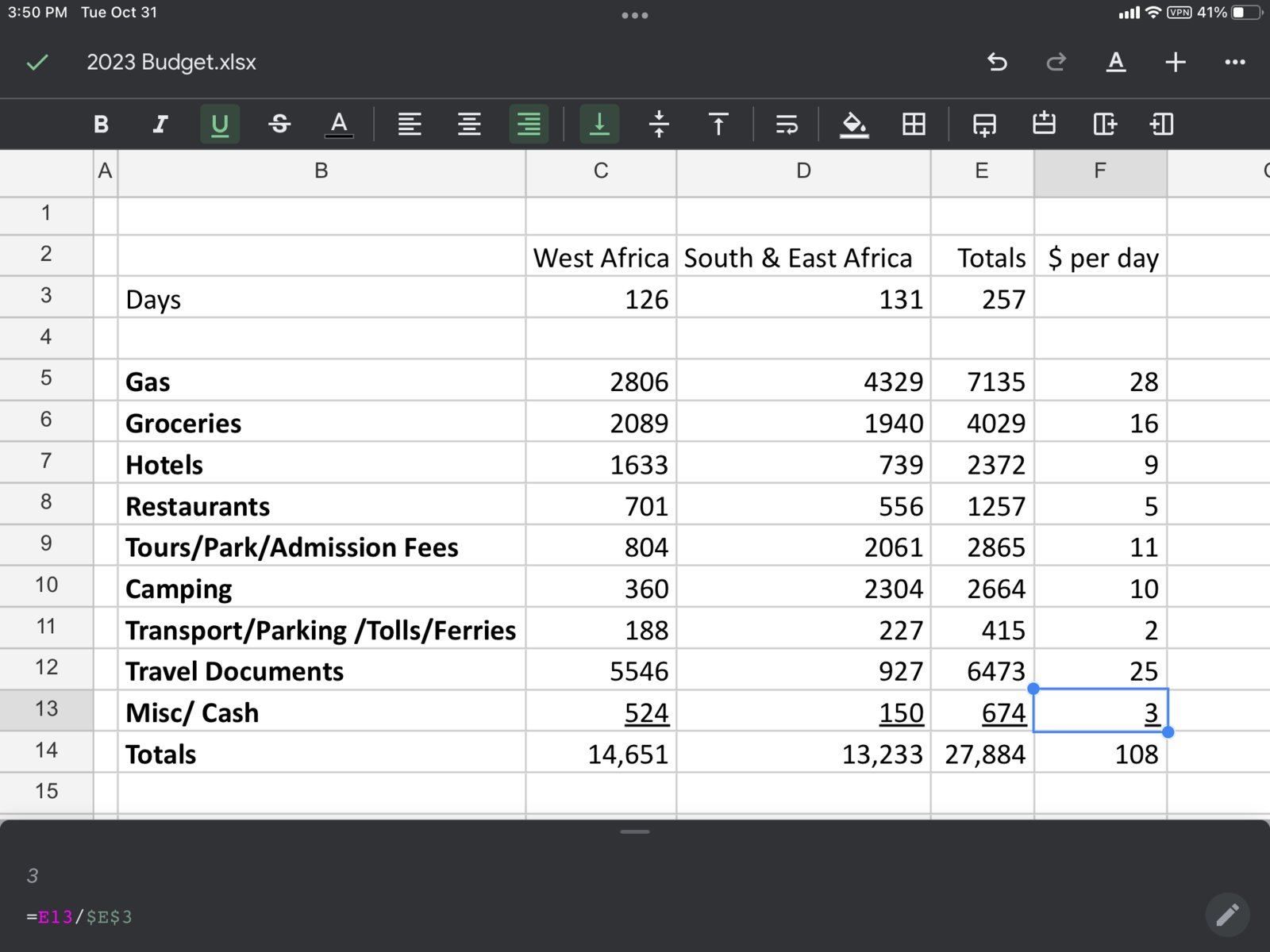
Task: Select the value 5546 cell
Action: (601, 670)
